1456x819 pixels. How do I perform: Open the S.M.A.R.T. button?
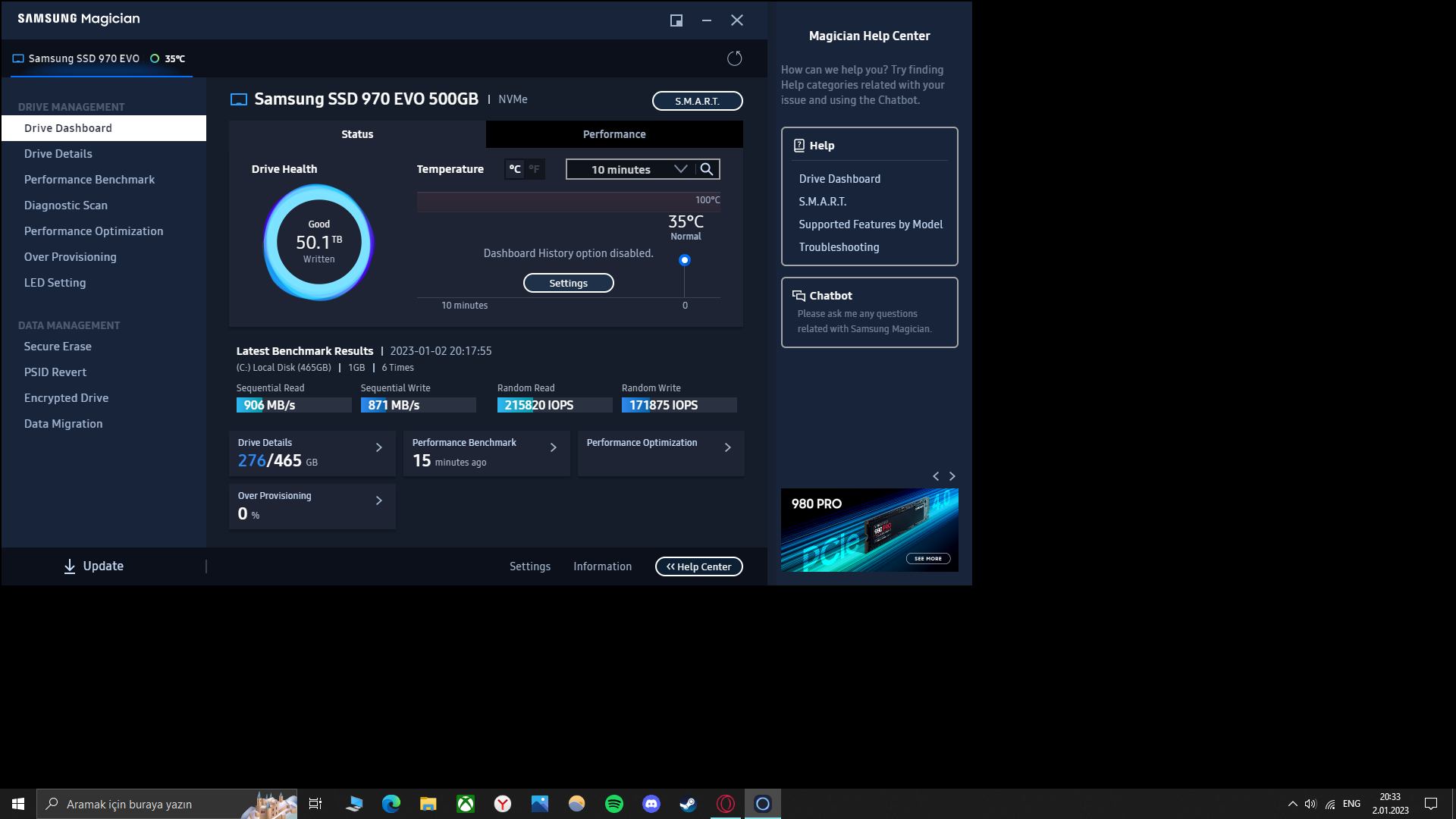click(x=697, y=101)
